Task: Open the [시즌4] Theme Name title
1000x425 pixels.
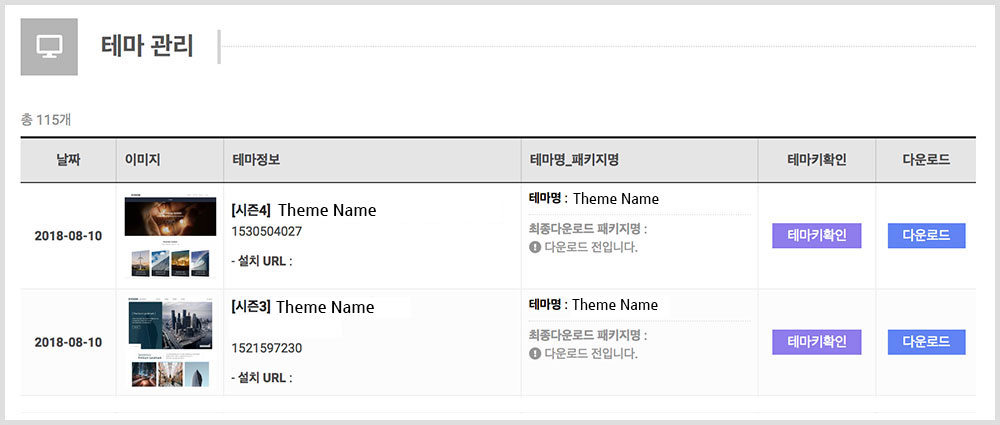Action: click(x=303, y=210)
